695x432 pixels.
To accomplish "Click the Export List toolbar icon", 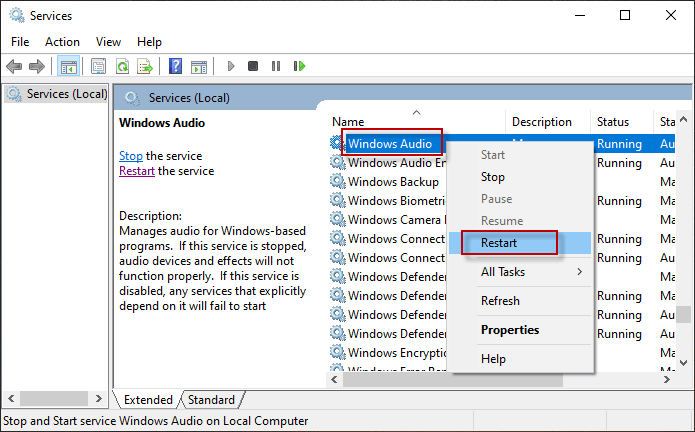I will tap(145, 66).
